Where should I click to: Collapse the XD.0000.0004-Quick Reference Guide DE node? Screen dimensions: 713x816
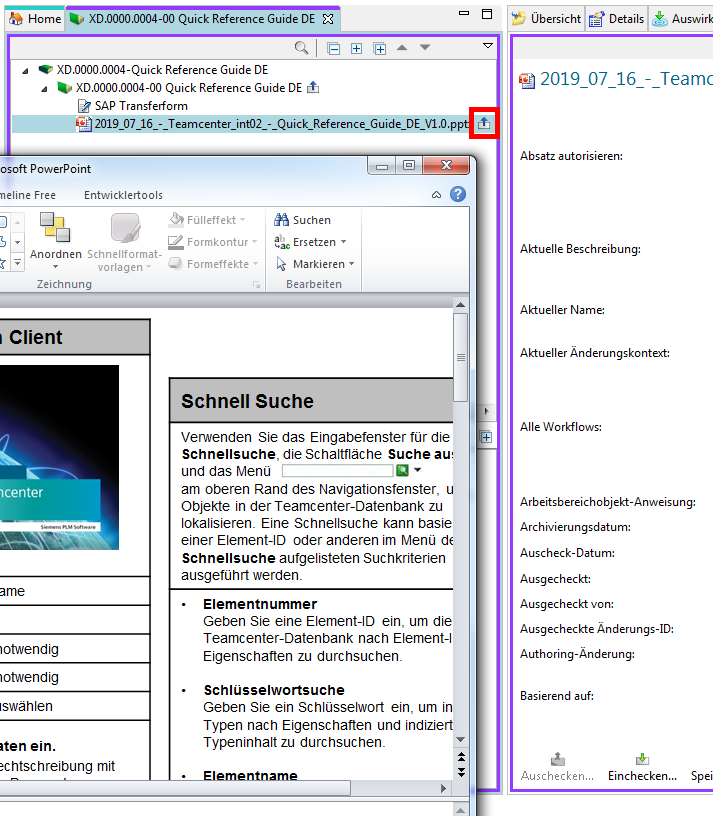(x=26, y=70)
